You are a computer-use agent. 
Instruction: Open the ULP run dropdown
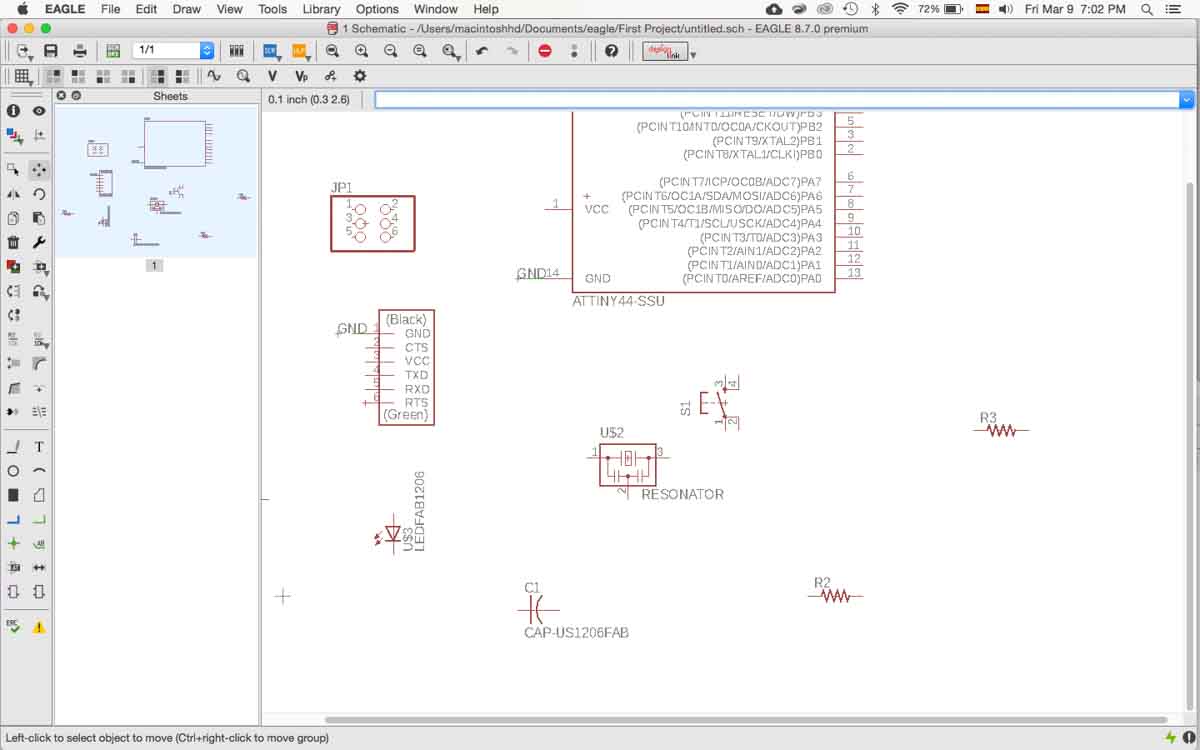[x=300, y=51]
